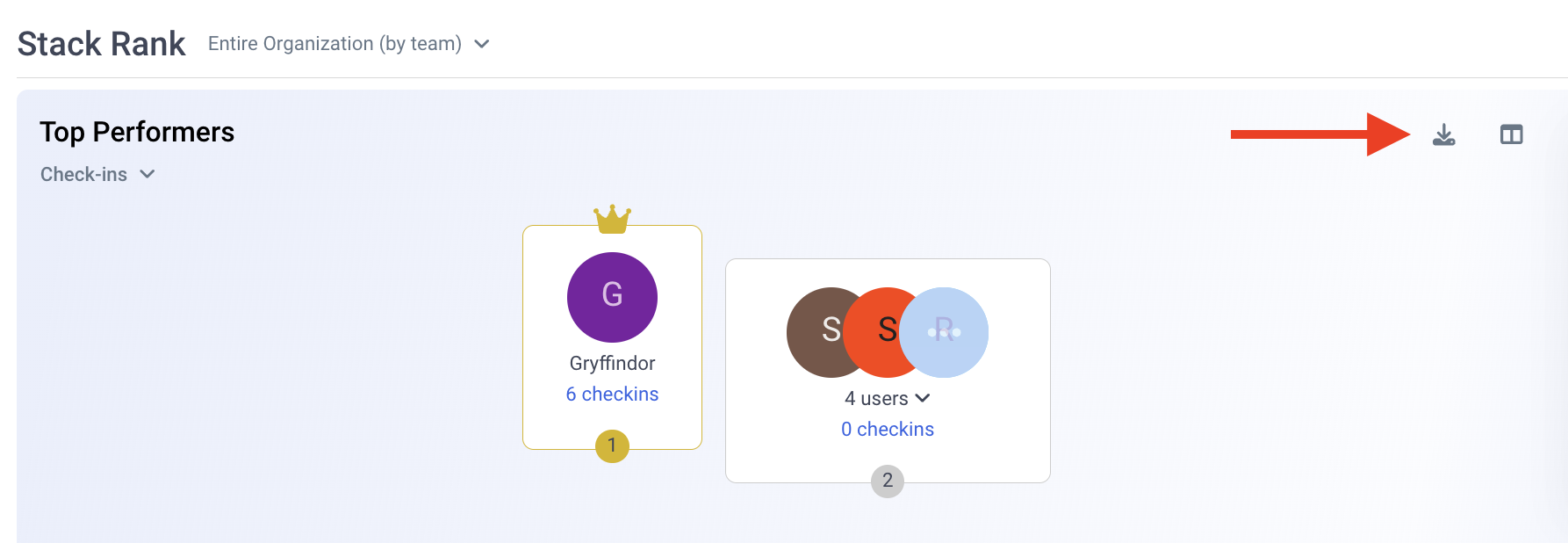1568x543 pixels.
Task: Click the download export icon
Action: click(x=1443, y=134)
